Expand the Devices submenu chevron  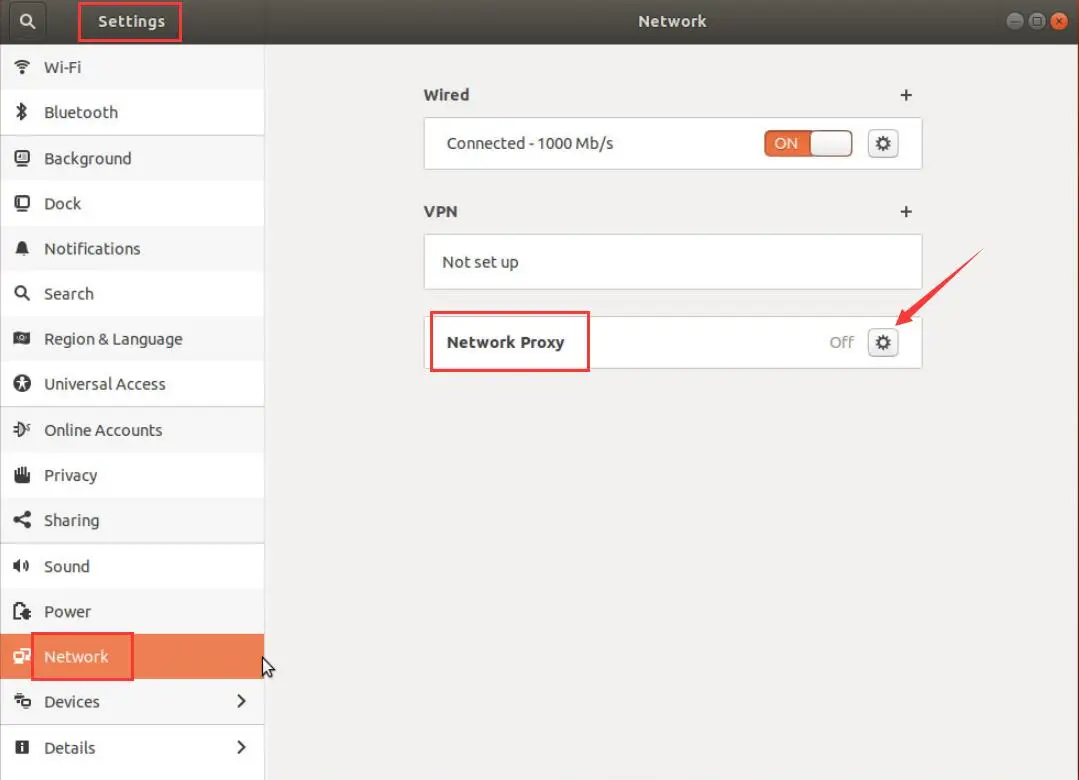coord(241,702)
